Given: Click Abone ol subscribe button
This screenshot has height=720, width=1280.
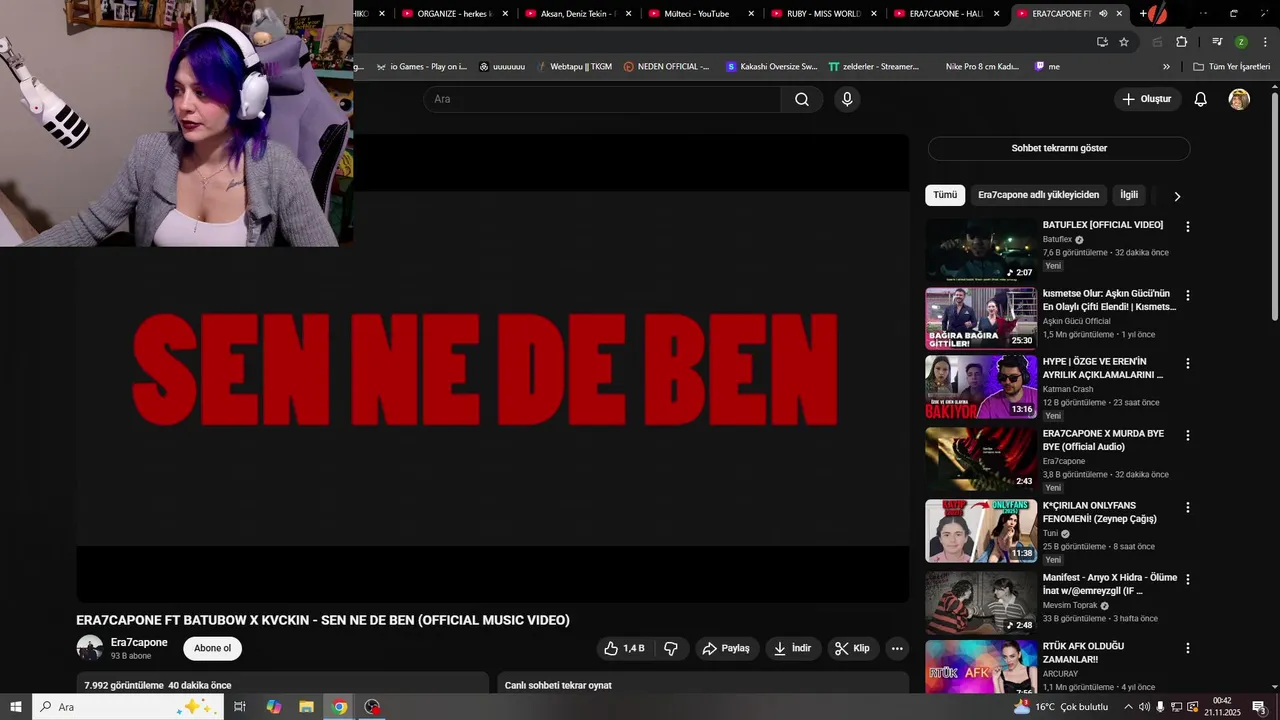Looking at the screenshot, I should 212,648.
